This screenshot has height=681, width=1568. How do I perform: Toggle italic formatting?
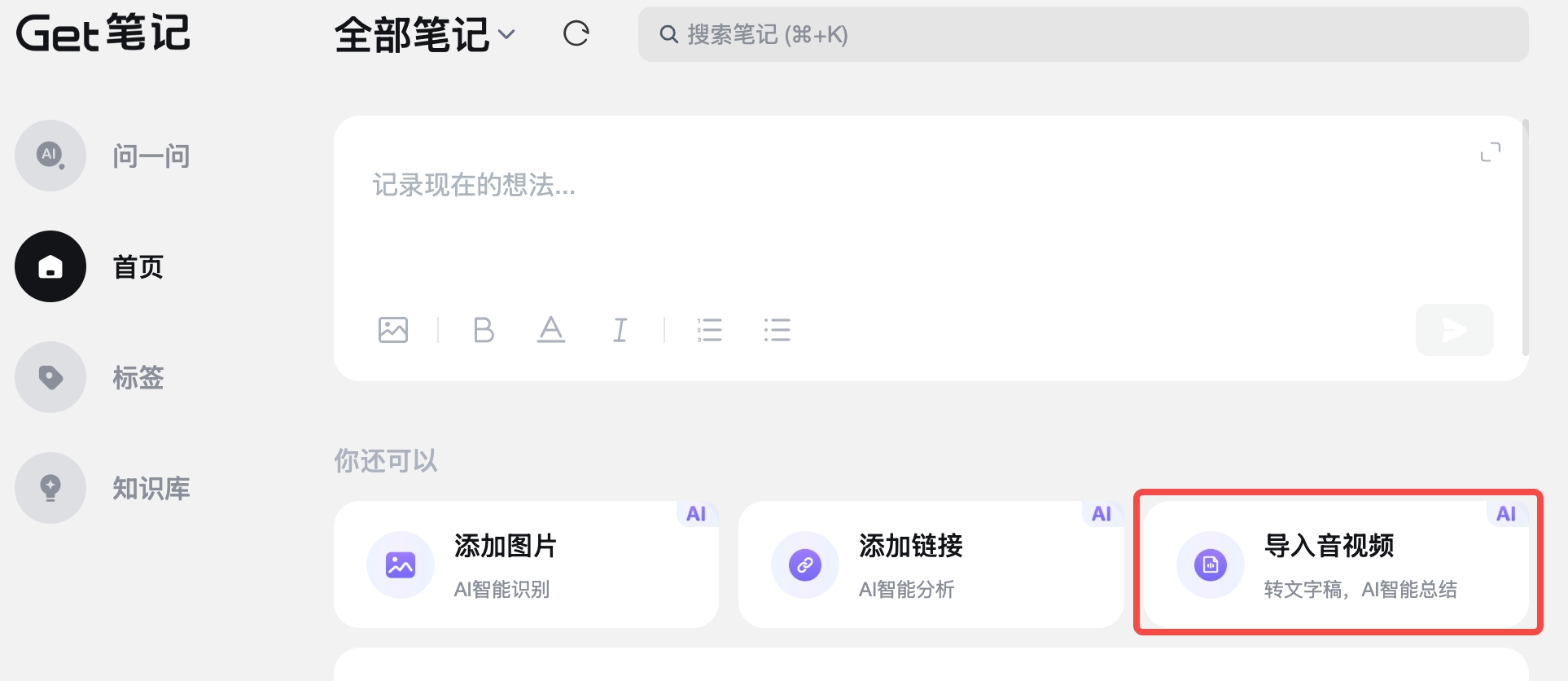click(620, 330)
